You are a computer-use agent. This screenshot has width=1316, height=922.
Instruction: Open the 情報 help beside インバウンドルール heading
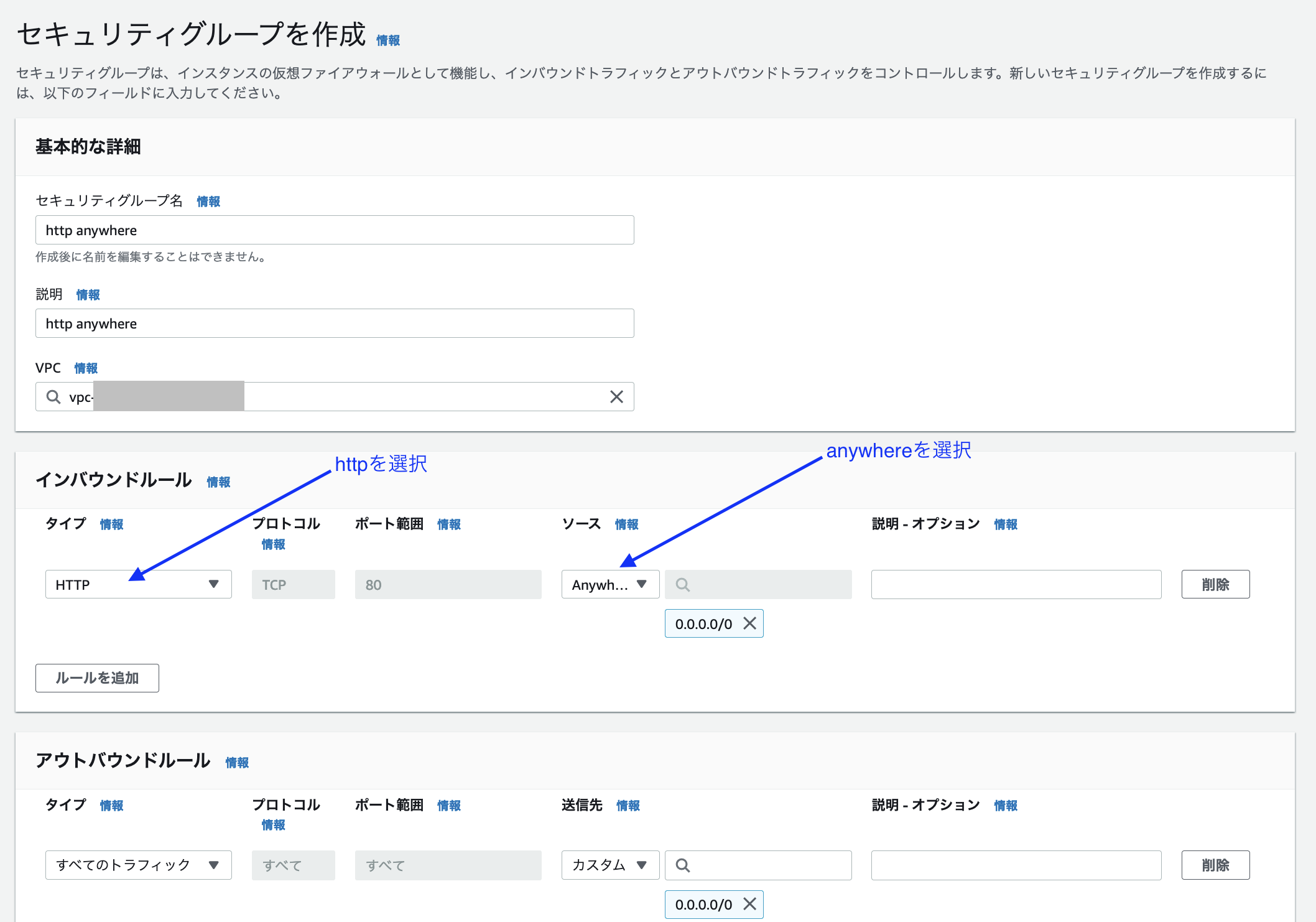point(218,481)
